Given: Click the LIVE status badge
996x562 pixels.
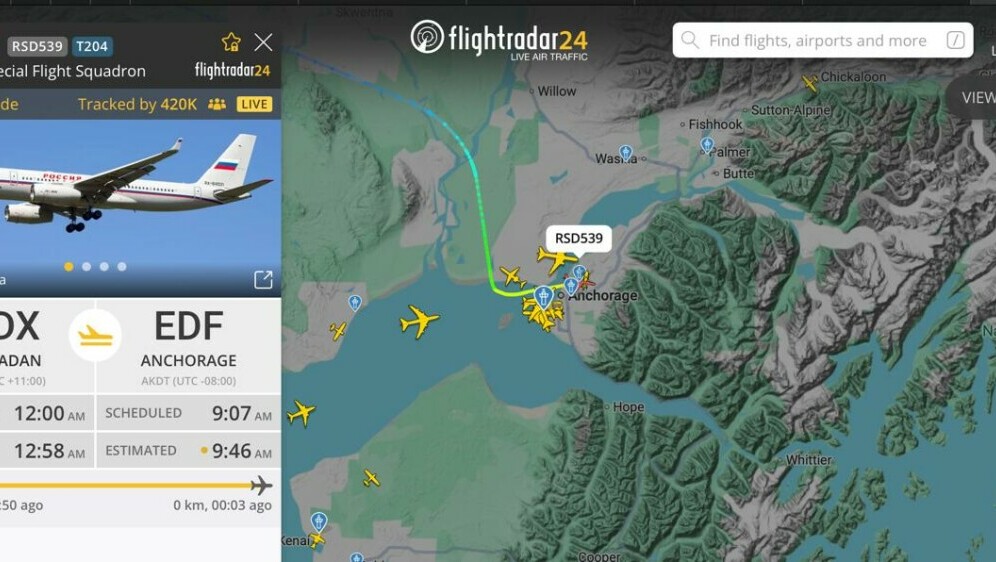Looking at the screenshot, I should click(254, 104).
